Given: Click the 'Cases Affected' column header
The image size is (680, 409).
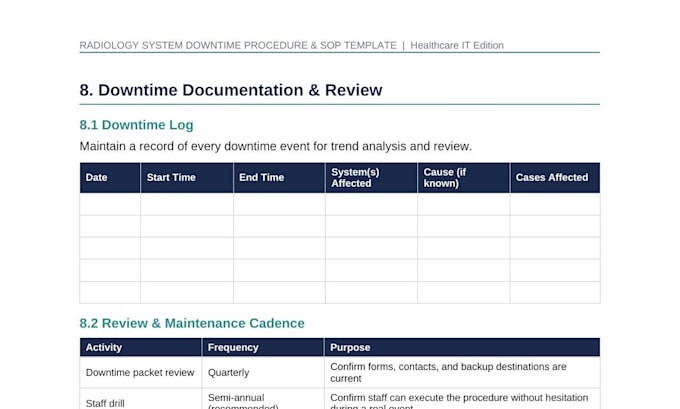Looking at the screenshot, I should coord(555,178).
